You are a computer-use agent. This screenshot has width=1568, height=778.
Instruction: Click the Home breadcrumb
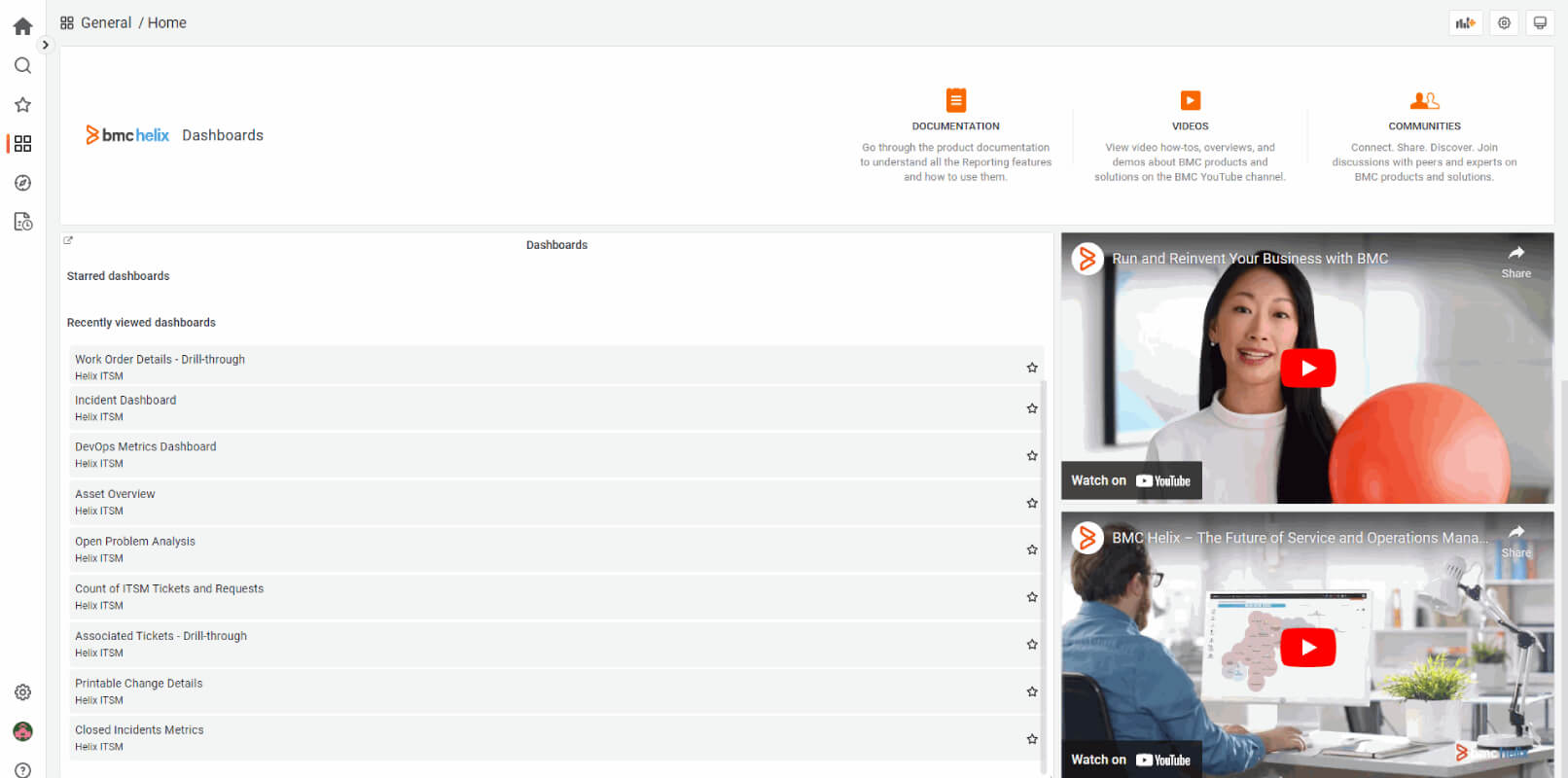pyautogui.click(x=167, y=22)
